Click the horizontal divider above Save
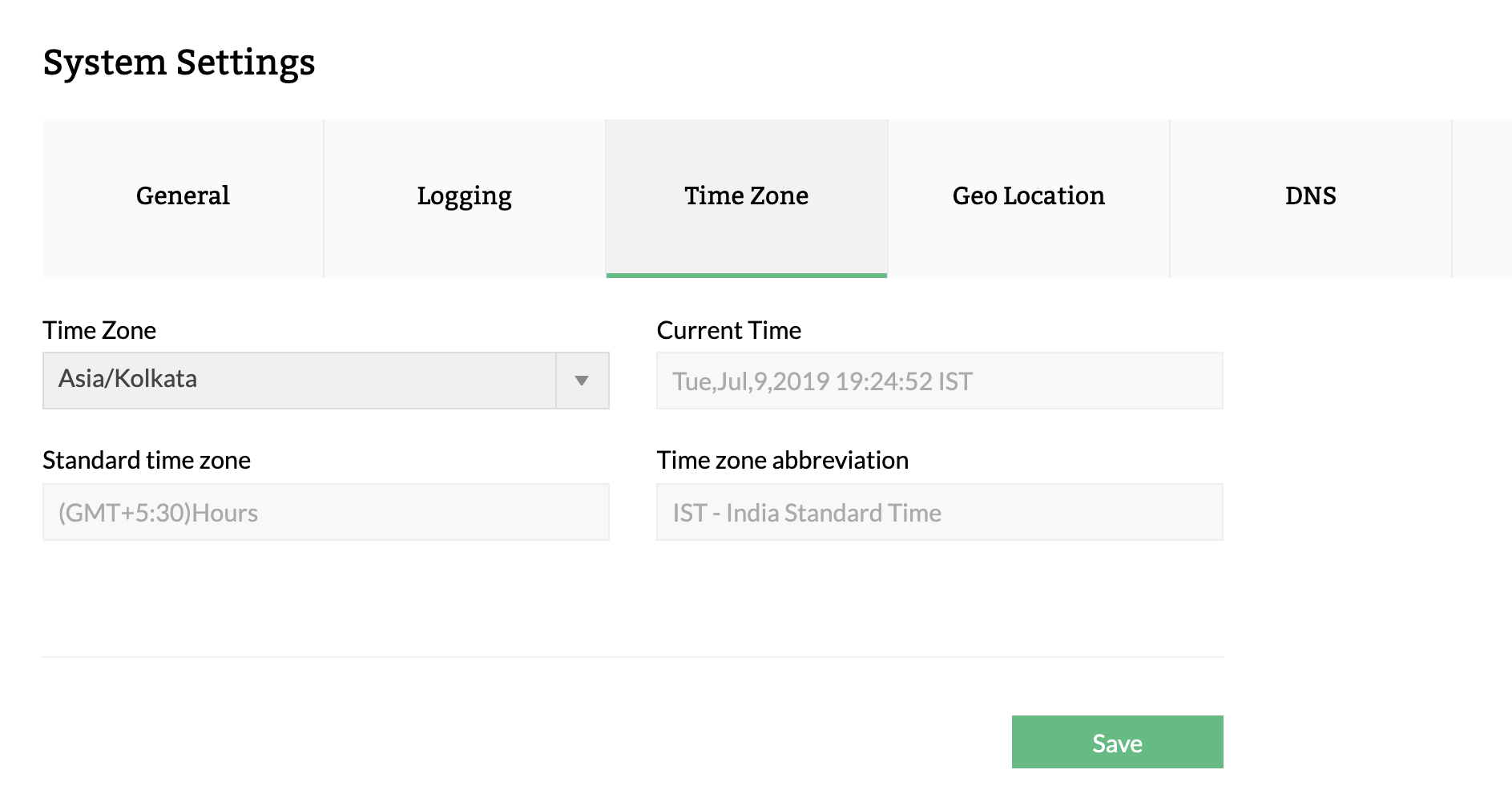The width and height of the screenshot is (1512, 794). coord(632,657)
